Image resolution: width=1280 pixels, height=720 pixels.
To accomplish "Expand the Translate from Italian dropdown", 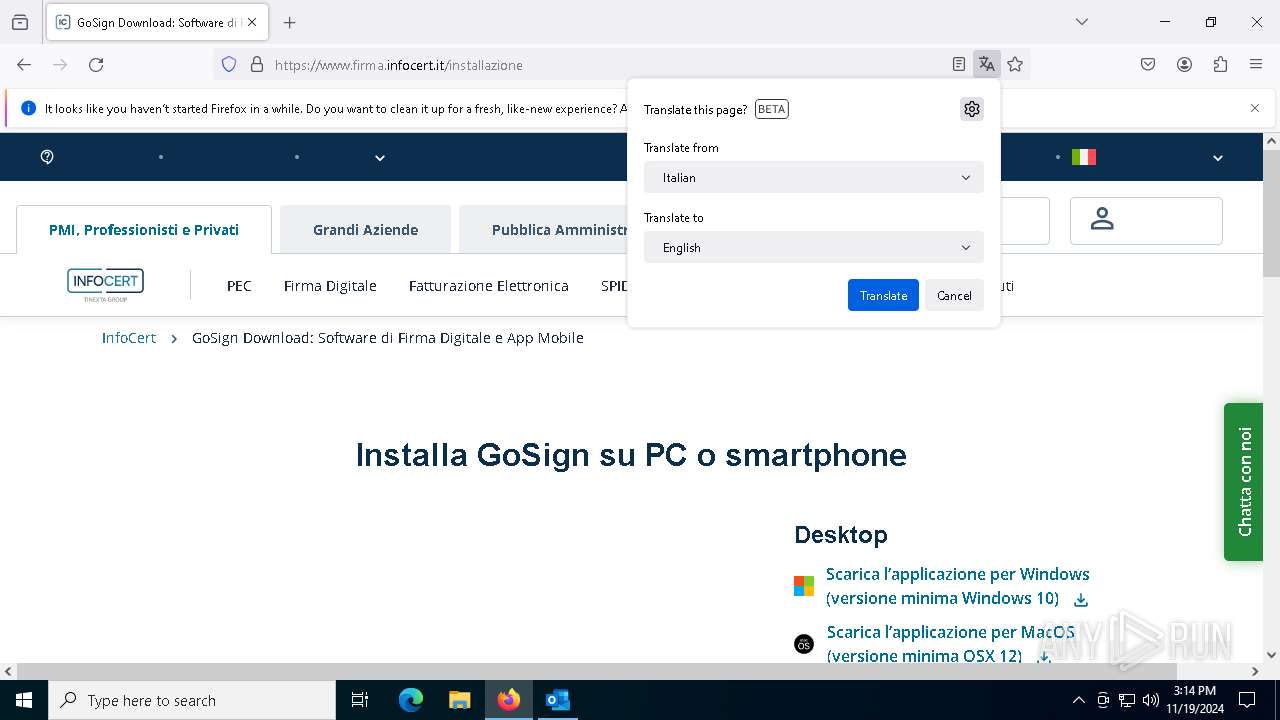I will click(814, 177).
